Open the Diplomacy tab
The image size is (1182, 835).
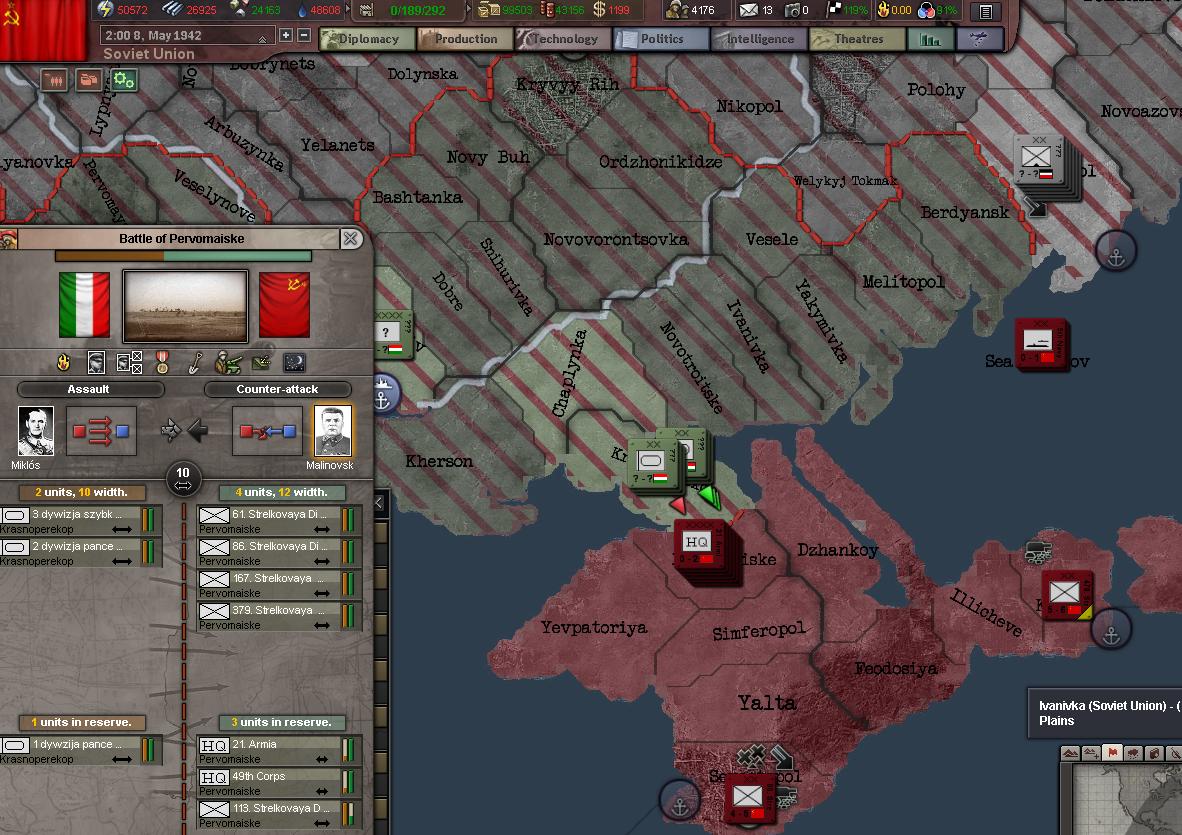(366, 40)
